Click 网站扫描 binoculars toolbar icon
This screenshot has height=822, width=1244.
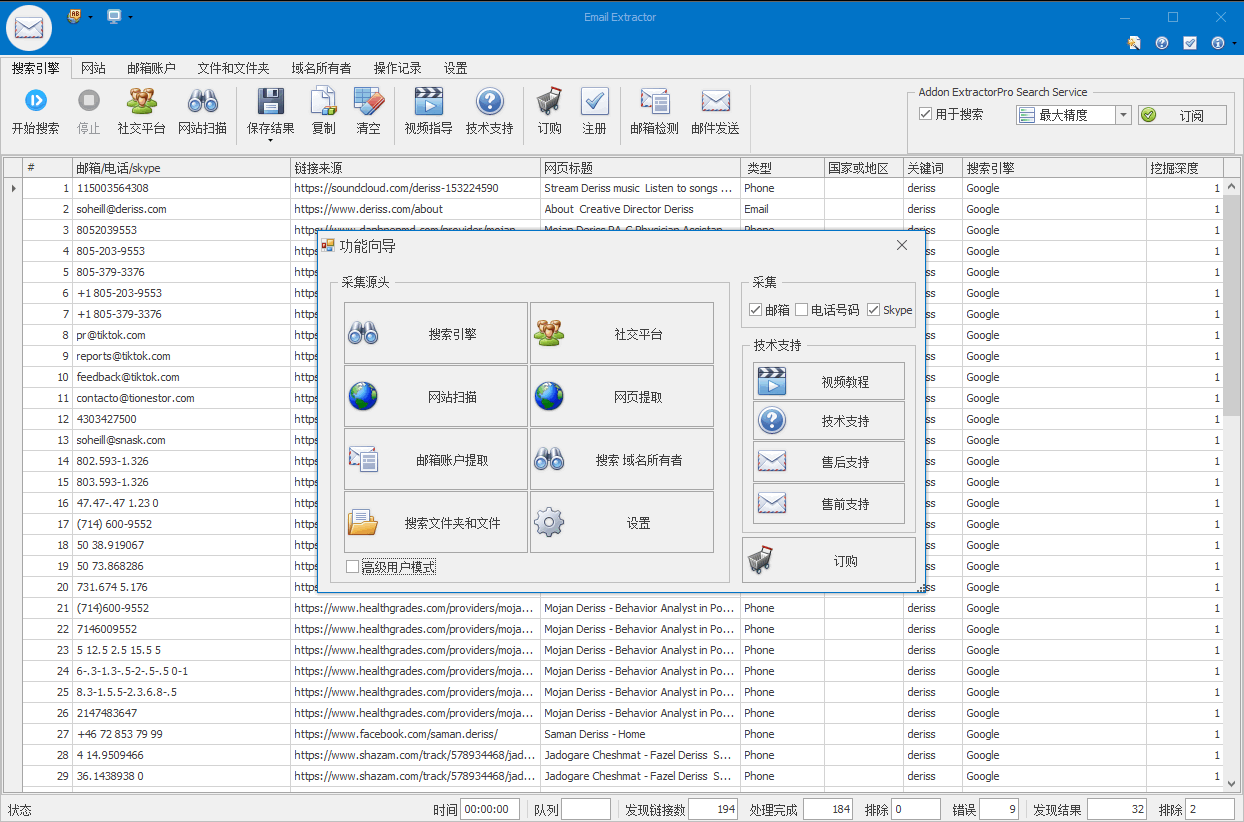(202, 101)
